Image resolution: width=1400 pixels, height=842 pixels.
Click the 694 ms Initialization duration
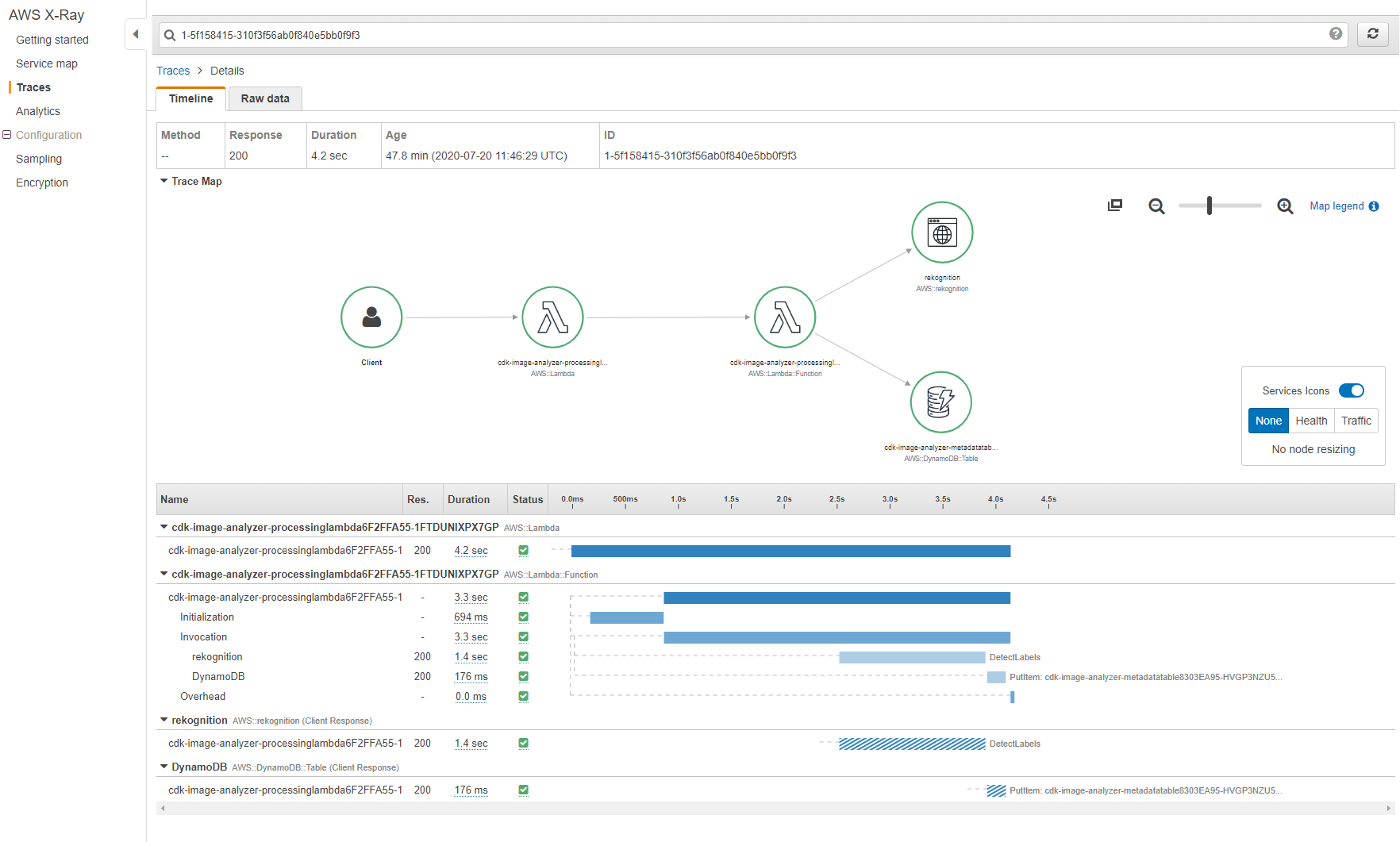pyautogui.click(x=471, y=617)
